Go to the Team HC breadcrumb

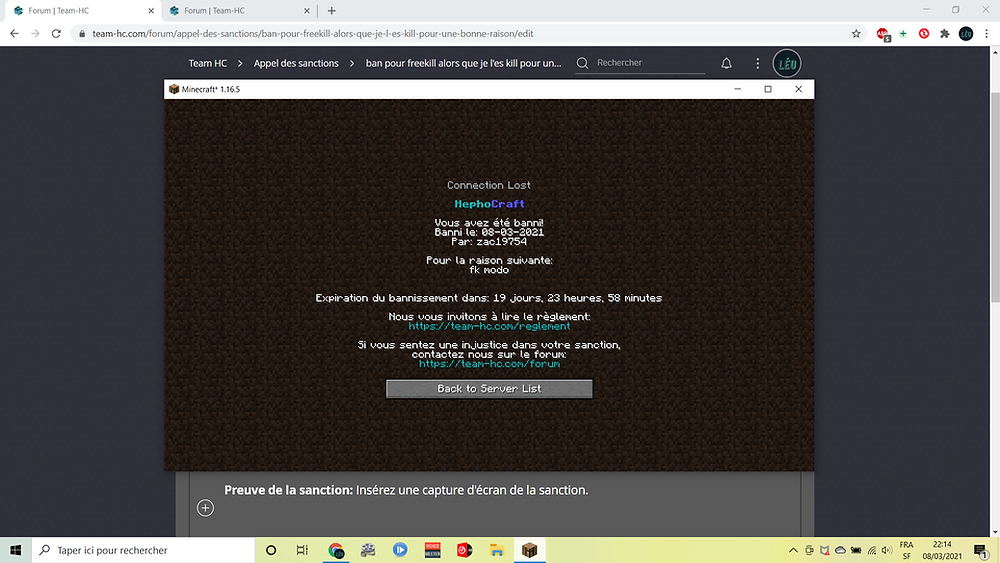tap(207, 63)
